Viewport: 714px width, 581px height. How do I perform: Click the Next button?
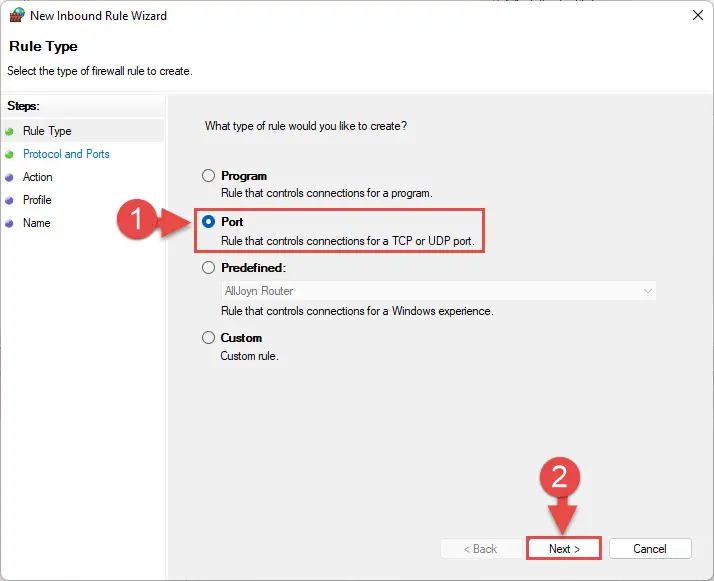point(564,549)
